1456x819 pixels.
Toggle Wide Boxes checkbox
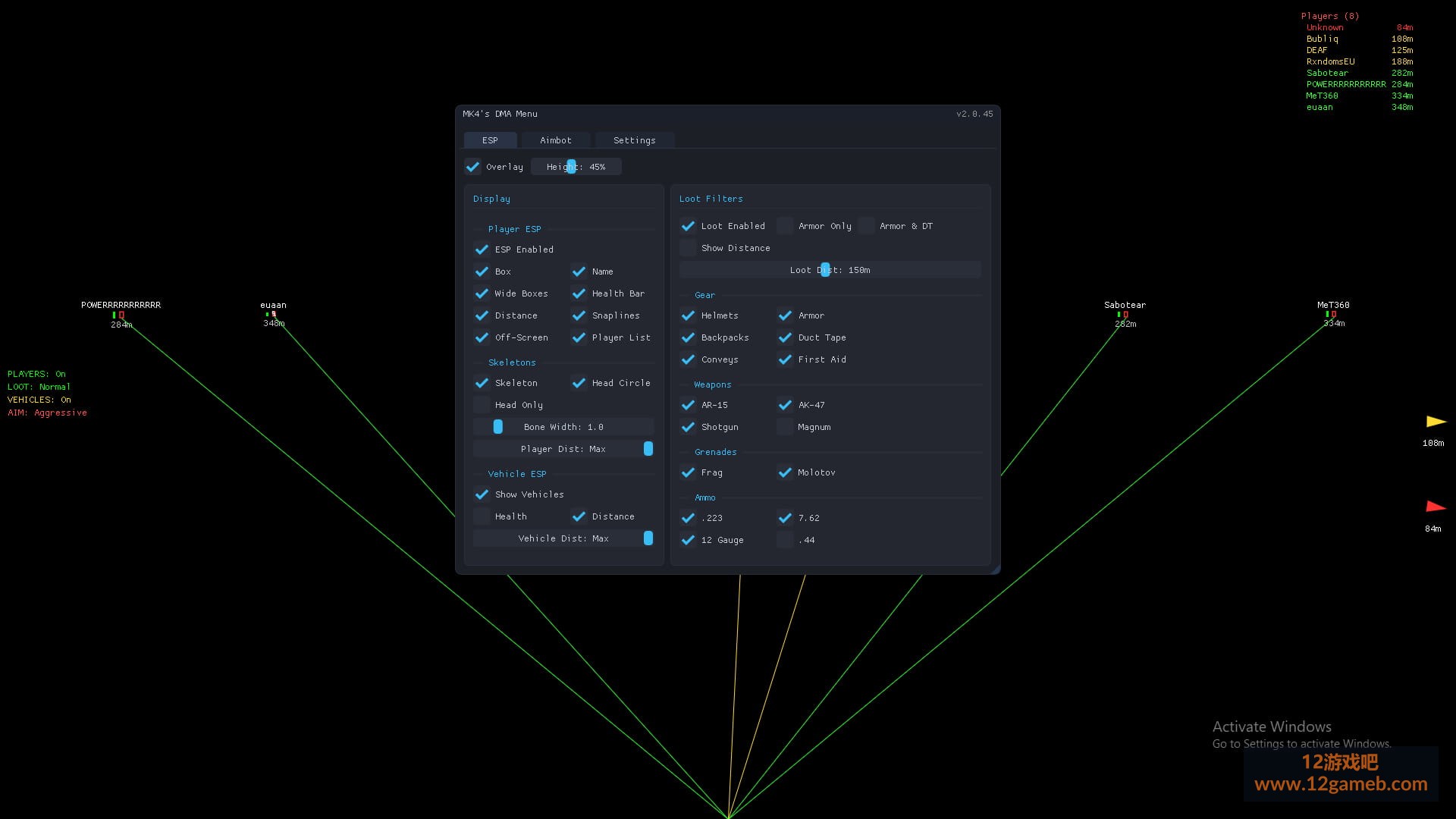click(482, 293)
